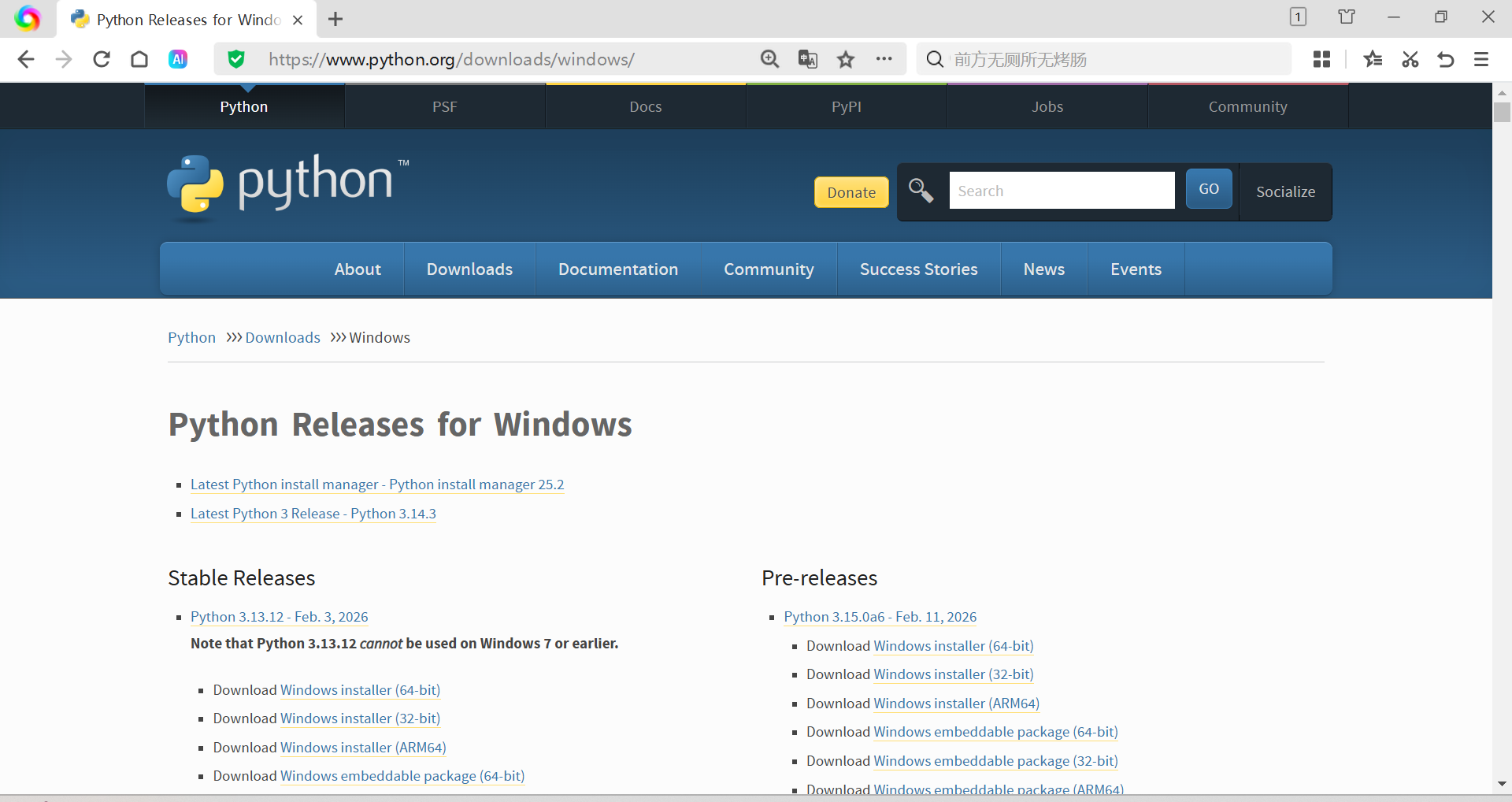Screen dimensions: 1512x802
Task: Click the browser logo icon in title bar
Action: click(27, 18)
